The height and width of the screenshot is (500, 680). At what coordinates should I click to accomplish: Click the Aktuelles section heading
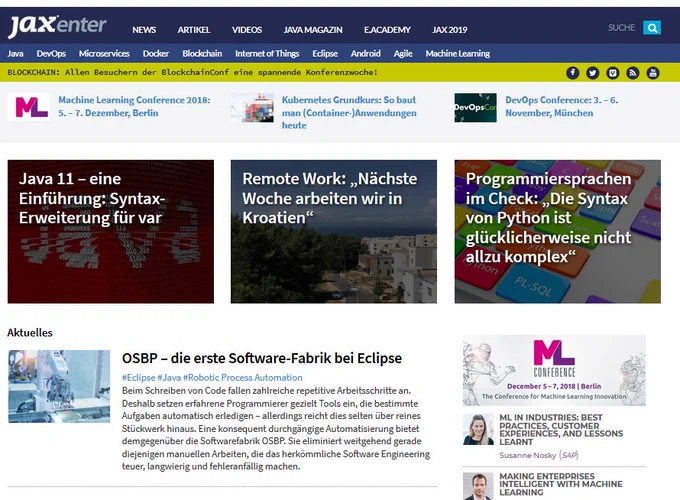30,333
